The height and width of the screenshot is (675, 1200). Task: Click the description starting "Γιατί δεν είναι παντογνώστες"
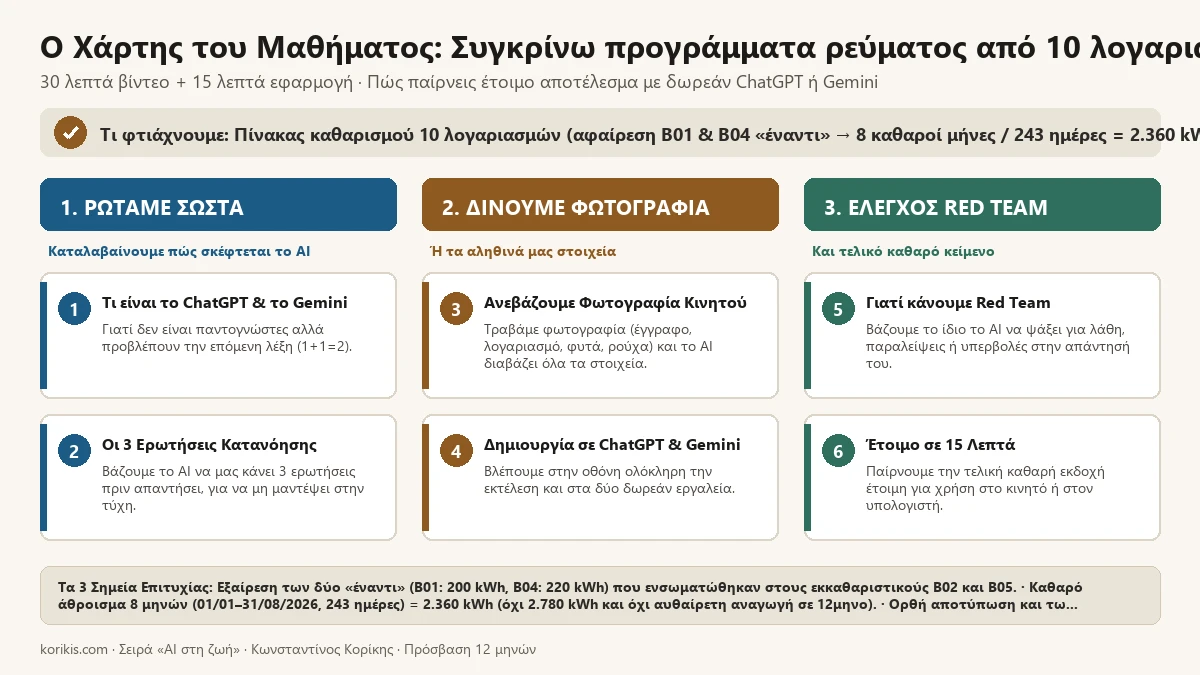click(x=227, y=337)
